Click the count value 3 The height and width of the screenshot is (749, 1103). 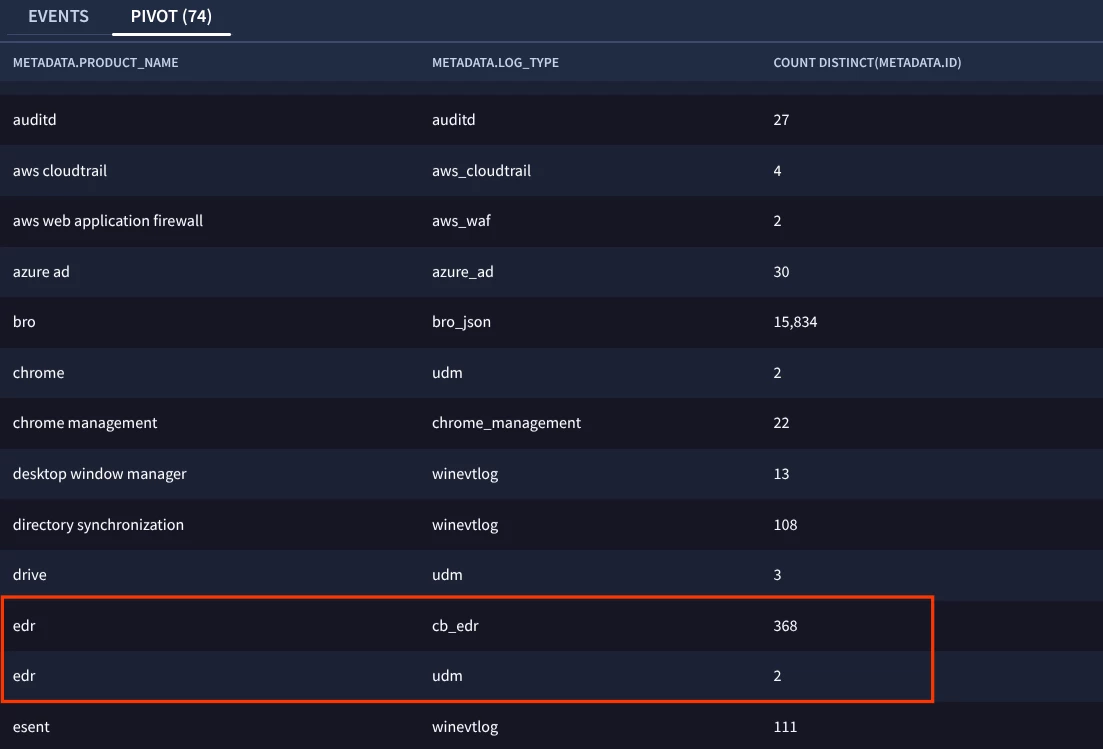click(777, 575)
